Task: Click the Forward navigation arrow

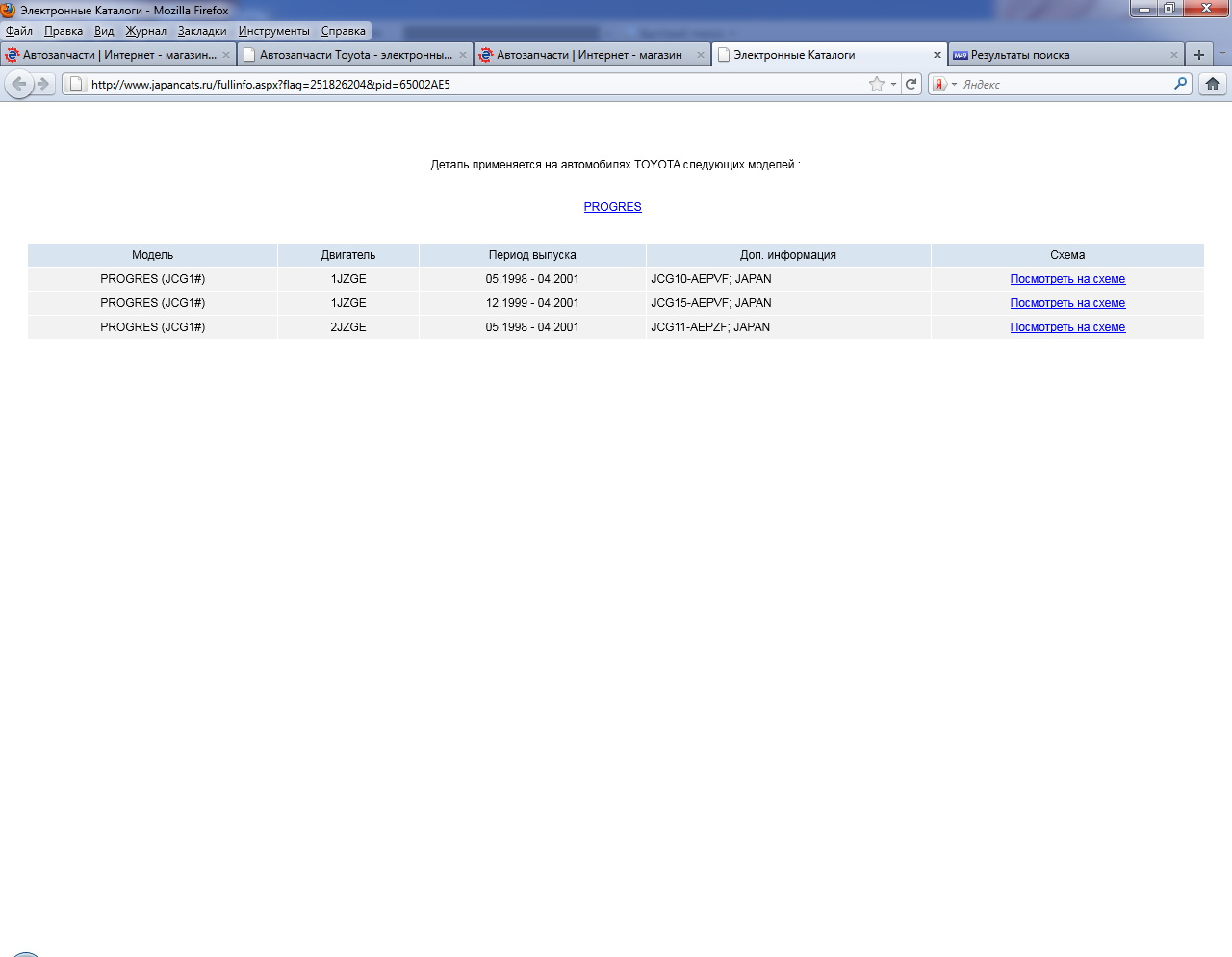Action: coord(43,85)
